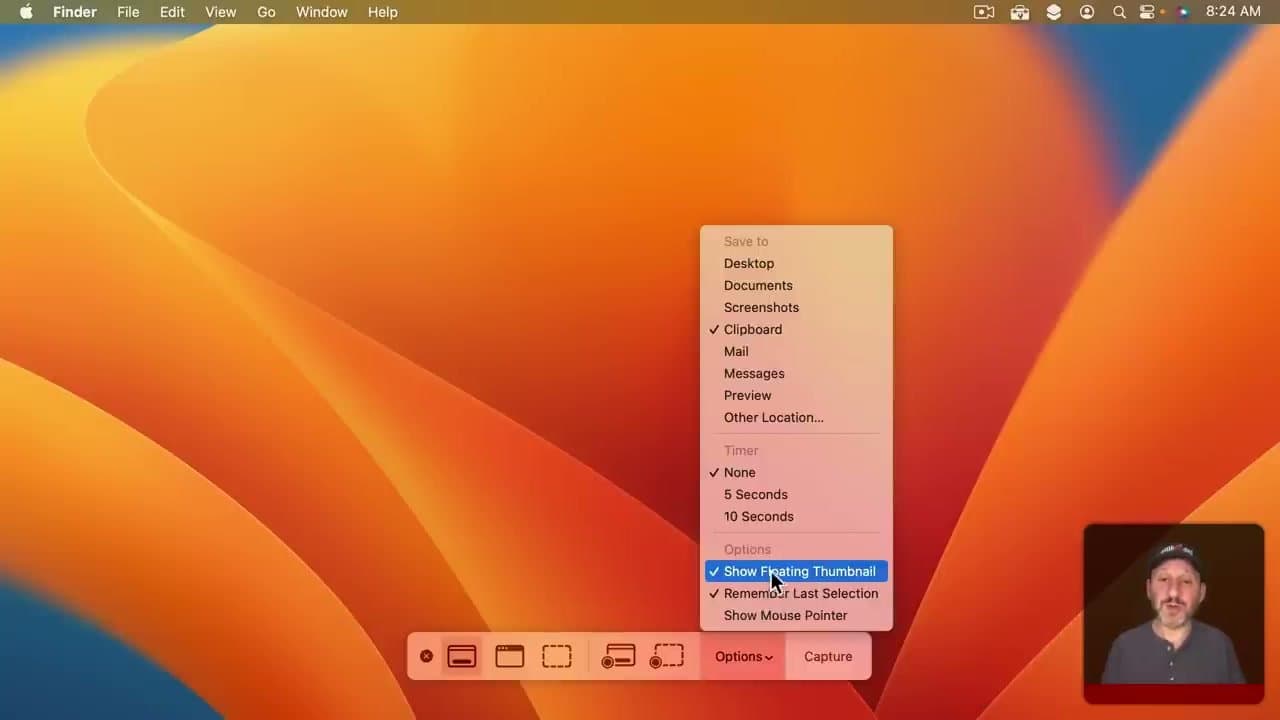Click the Capture button
Image resolution: width=1280 pixels, height=720 pixels.
tap(828, 657)
